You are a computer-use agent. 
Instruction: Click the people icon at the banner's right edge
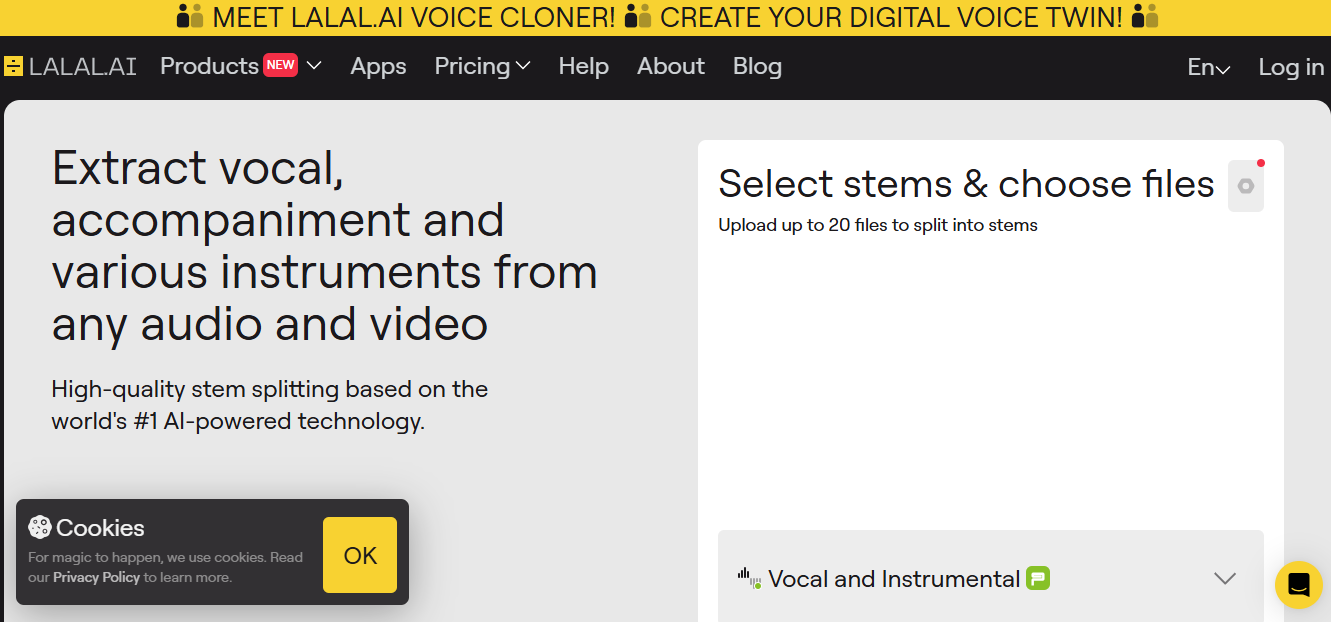pos(1145,17)
